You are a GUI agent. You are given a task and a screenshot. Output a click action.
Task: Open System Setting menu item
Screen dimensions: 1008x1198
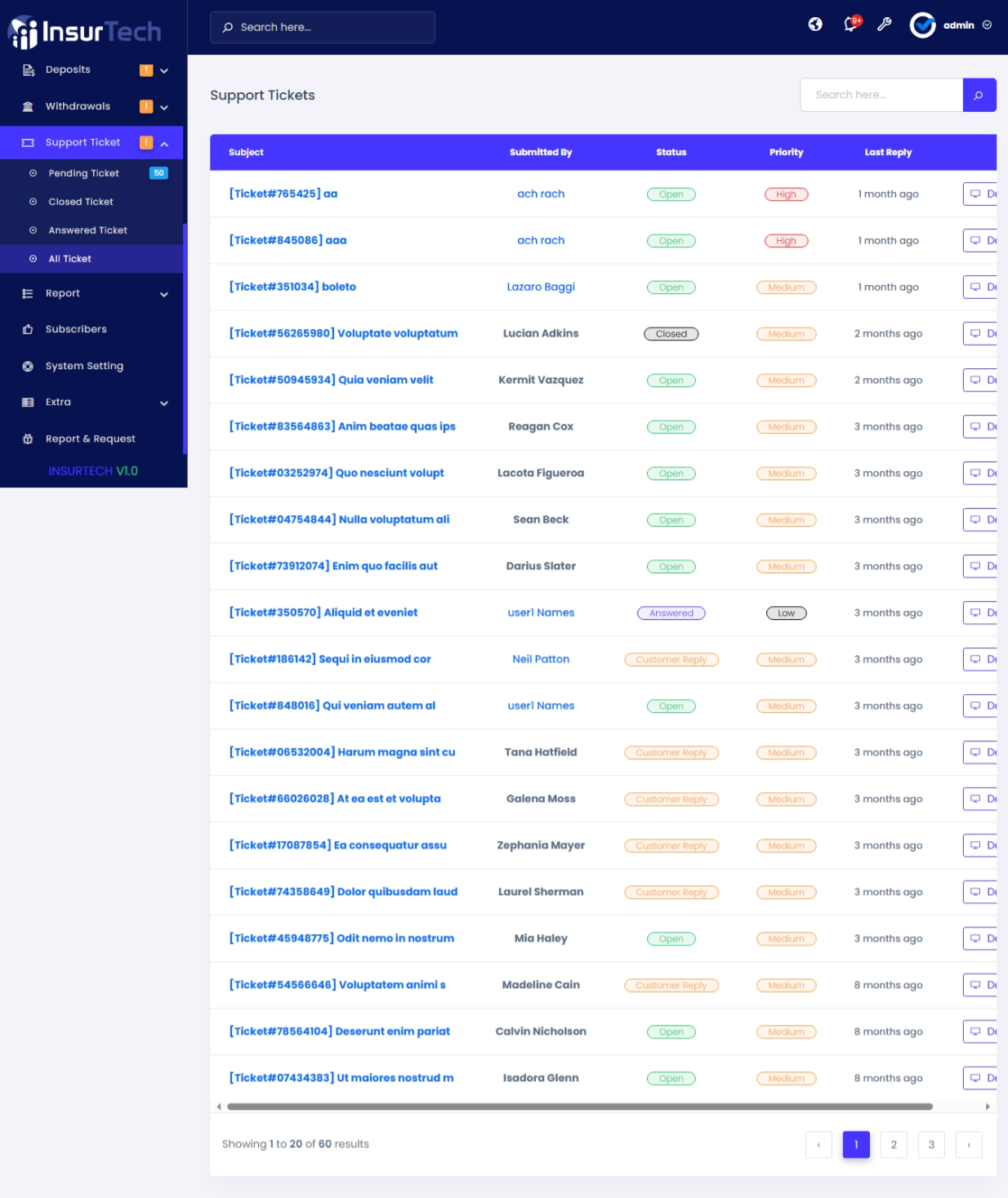(x=91, y=366)
